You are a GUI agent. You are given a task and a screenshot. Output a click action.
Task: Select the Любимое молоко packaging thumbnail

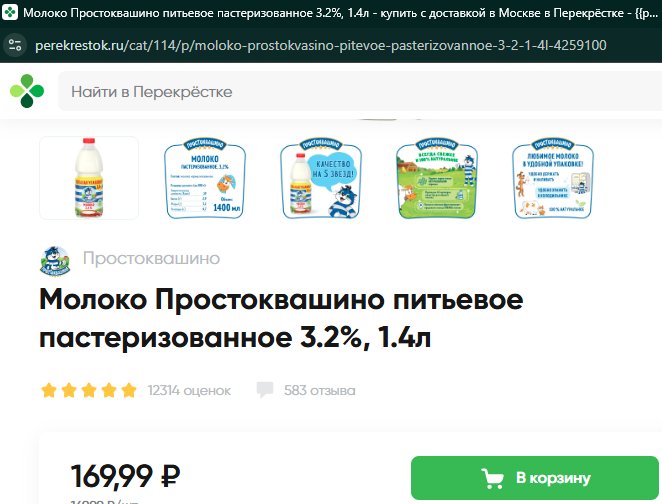(x=553, y=178)
